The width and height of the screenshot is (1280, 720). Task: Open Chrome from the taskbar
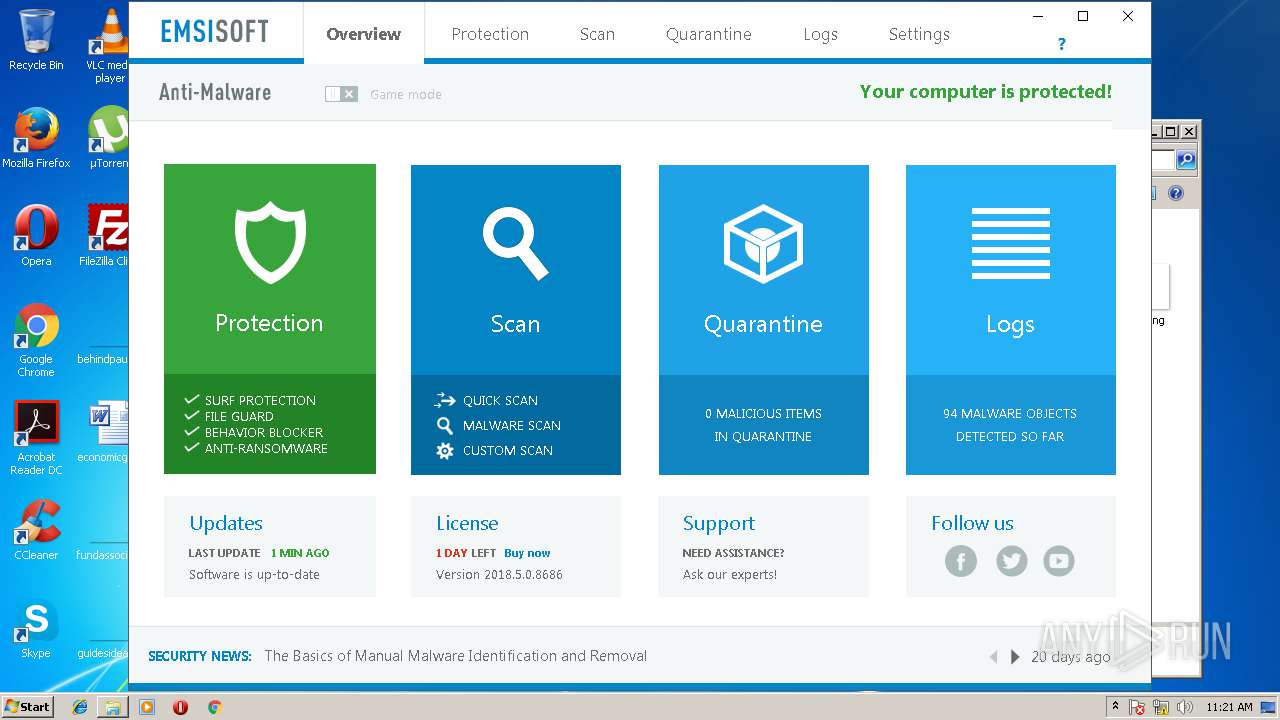[x=214, y=707]
